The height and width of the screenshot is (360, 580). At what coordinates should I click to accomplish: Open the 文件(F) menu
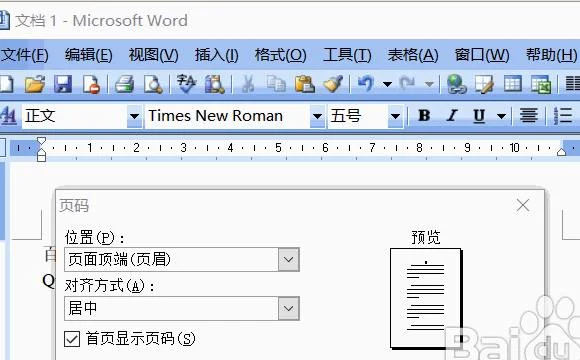click(24, 55)
